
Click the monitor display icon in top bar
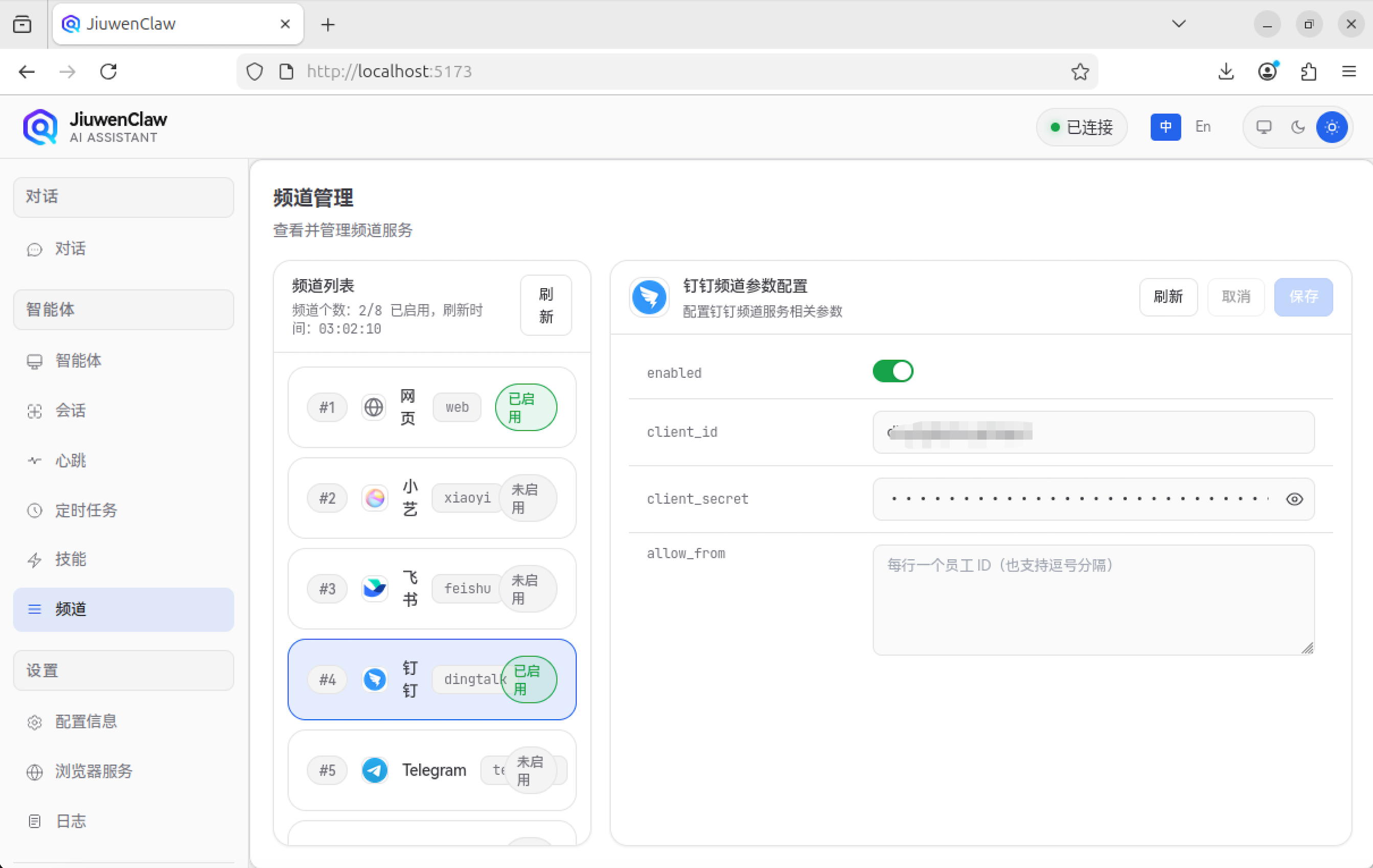click(1264, 127)
